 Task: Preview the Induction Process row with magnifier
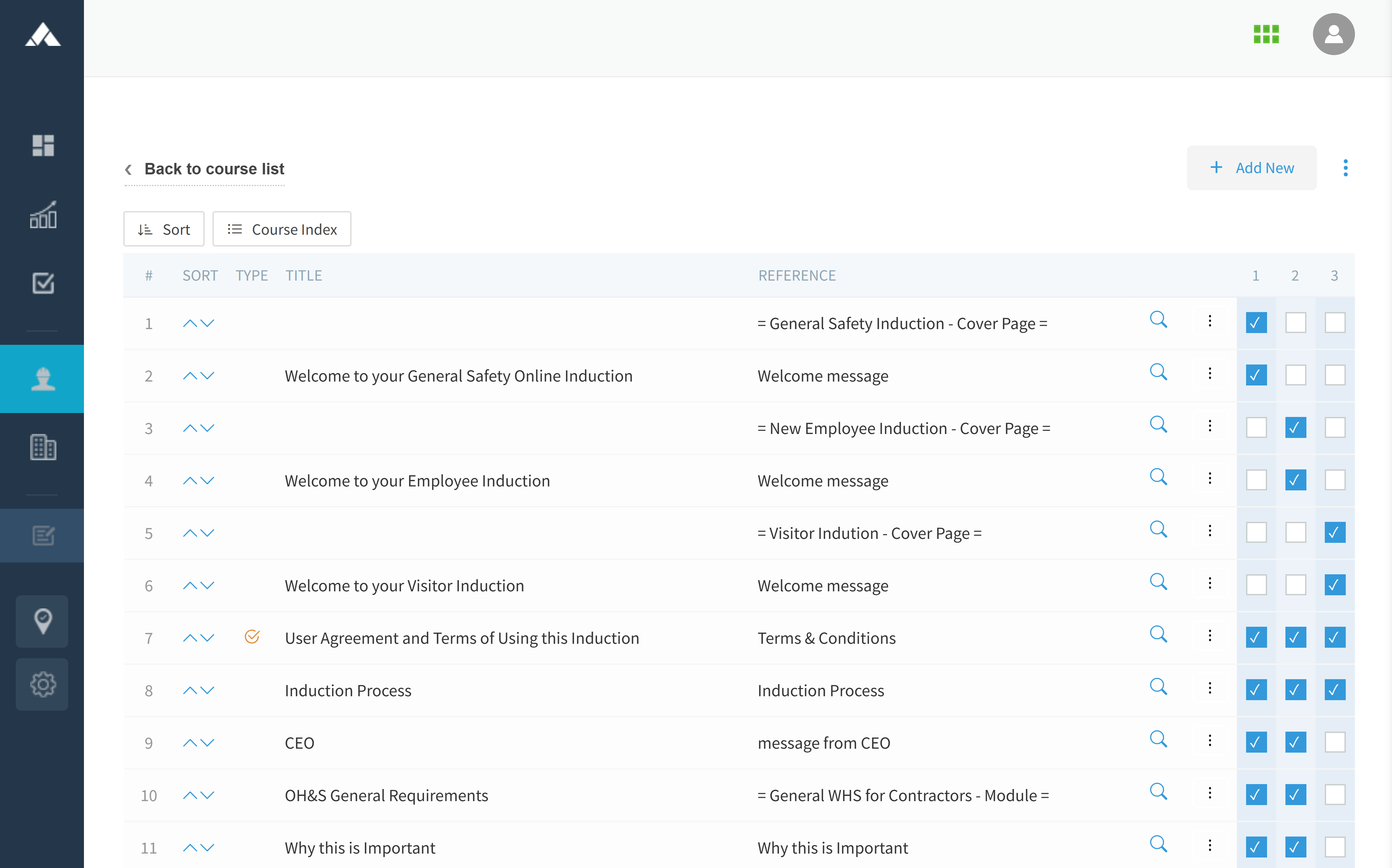pyautogui.click(x=1158, y=687)
